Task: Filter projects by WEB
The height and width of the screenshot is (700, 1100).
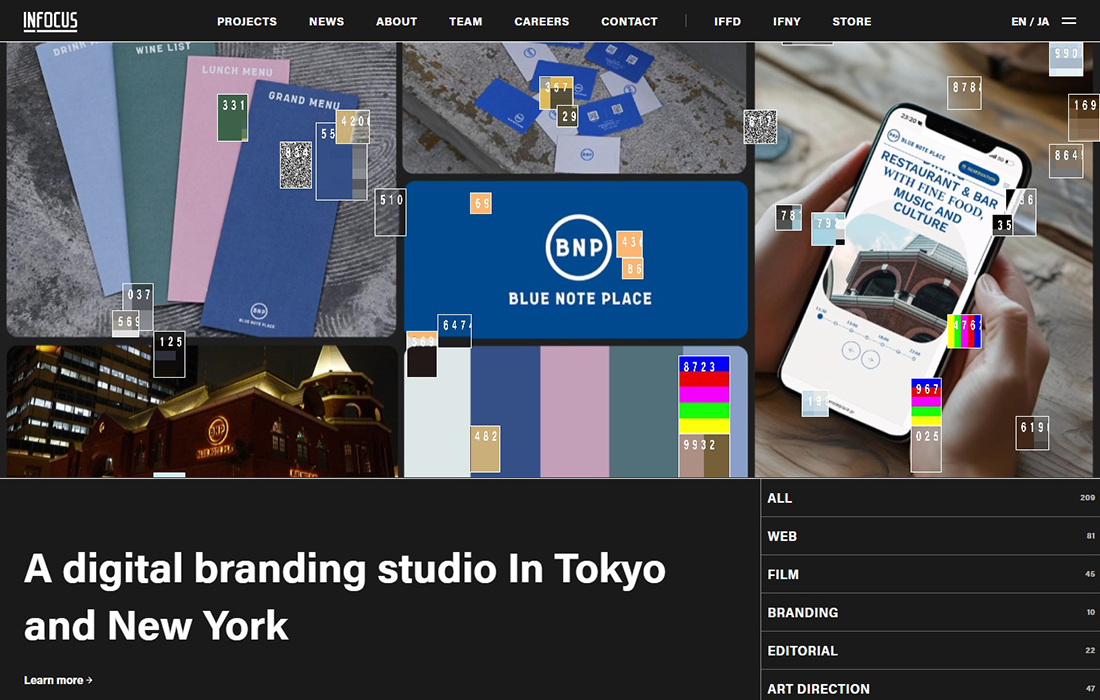Action: click(782, 536)
